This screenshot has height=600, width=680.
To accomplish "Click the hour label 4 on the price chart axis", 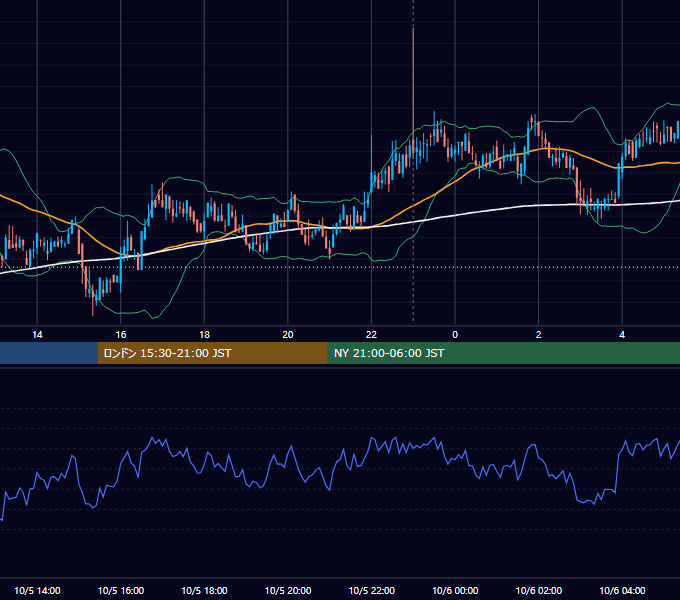I will [622, 335].
